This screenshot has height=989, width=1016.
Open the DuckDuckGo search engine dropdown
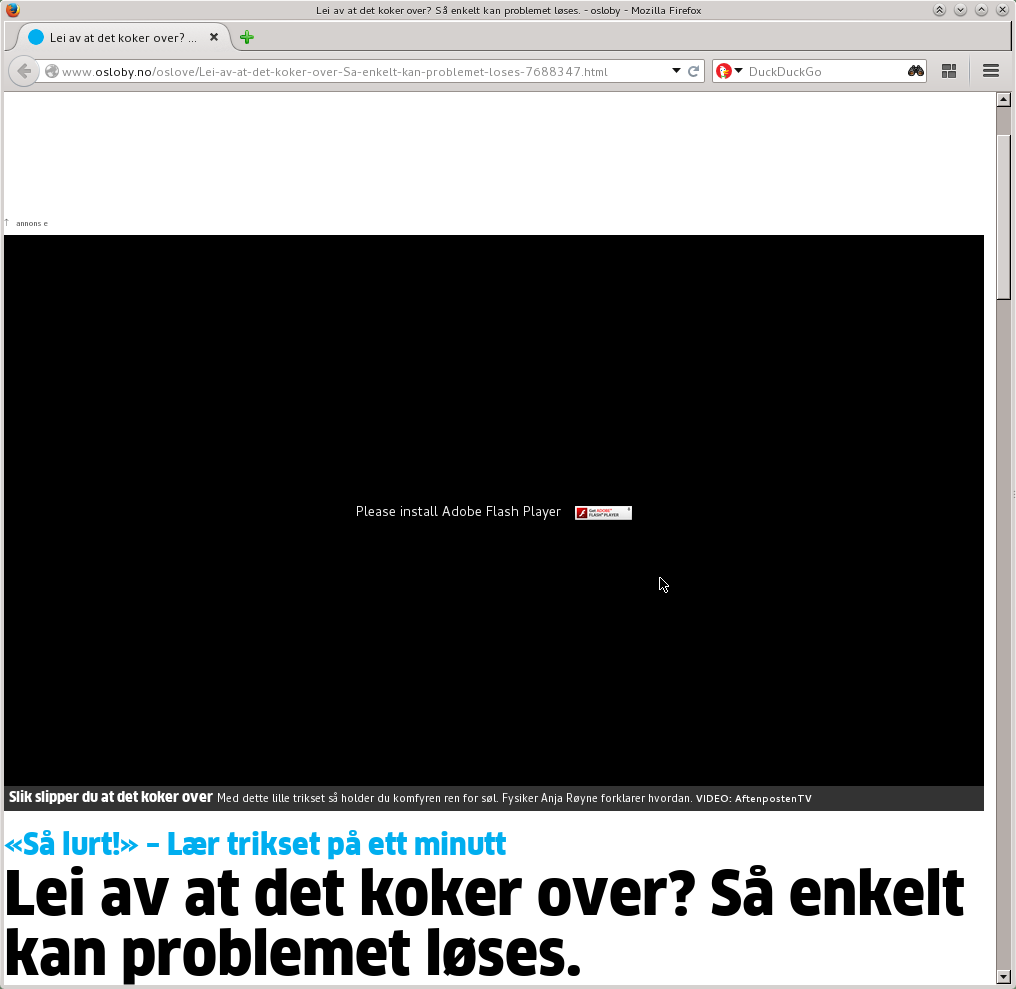[x=729, y=71]
